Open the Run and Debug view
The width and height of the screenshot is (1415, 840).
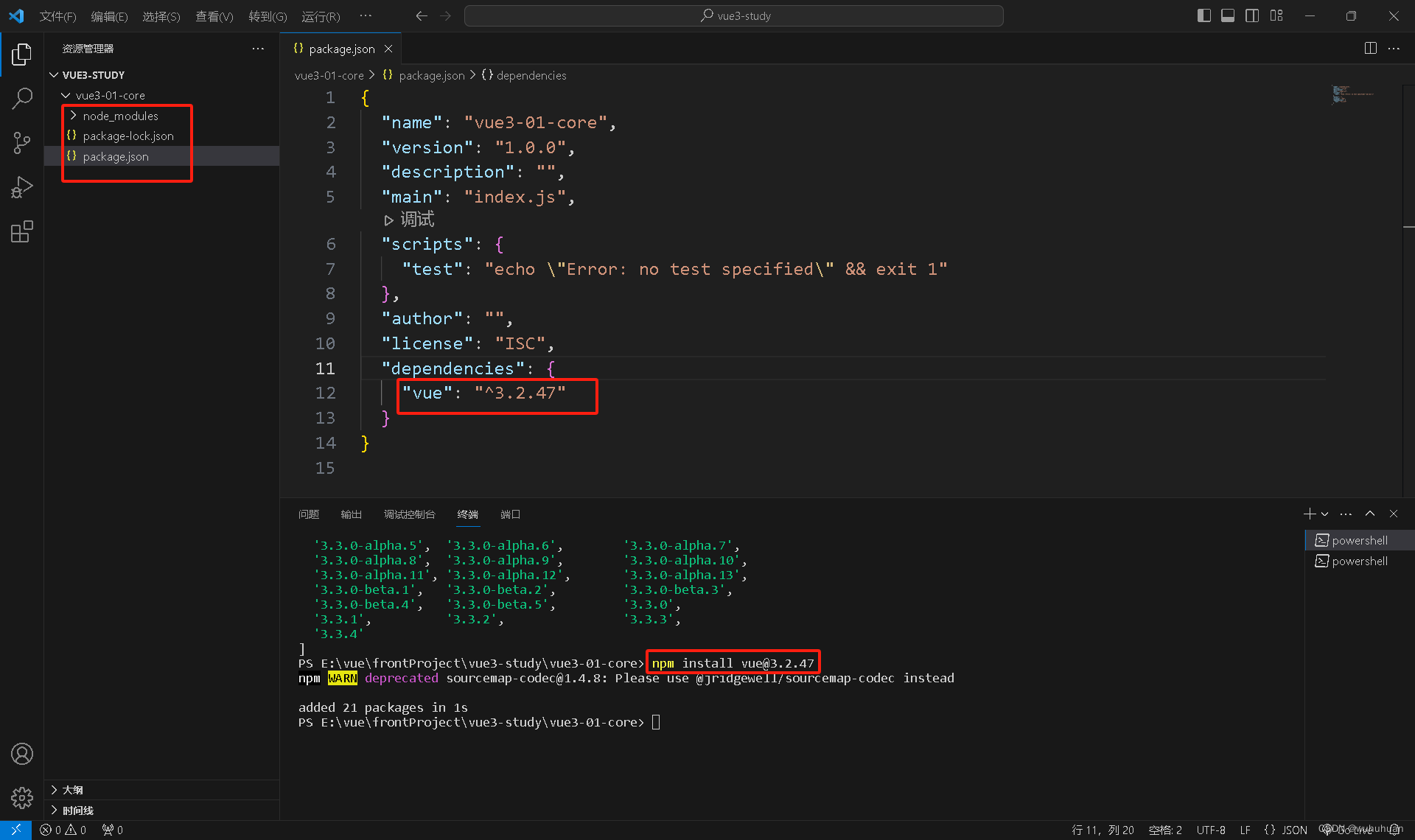pos(22,187)
